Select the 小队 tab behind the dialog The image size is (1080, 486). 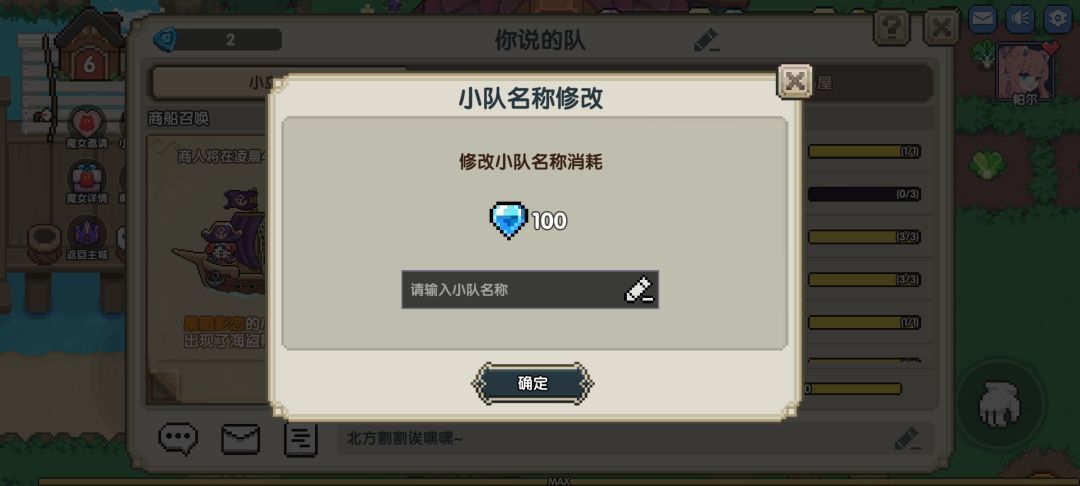(x=211, y=83)
